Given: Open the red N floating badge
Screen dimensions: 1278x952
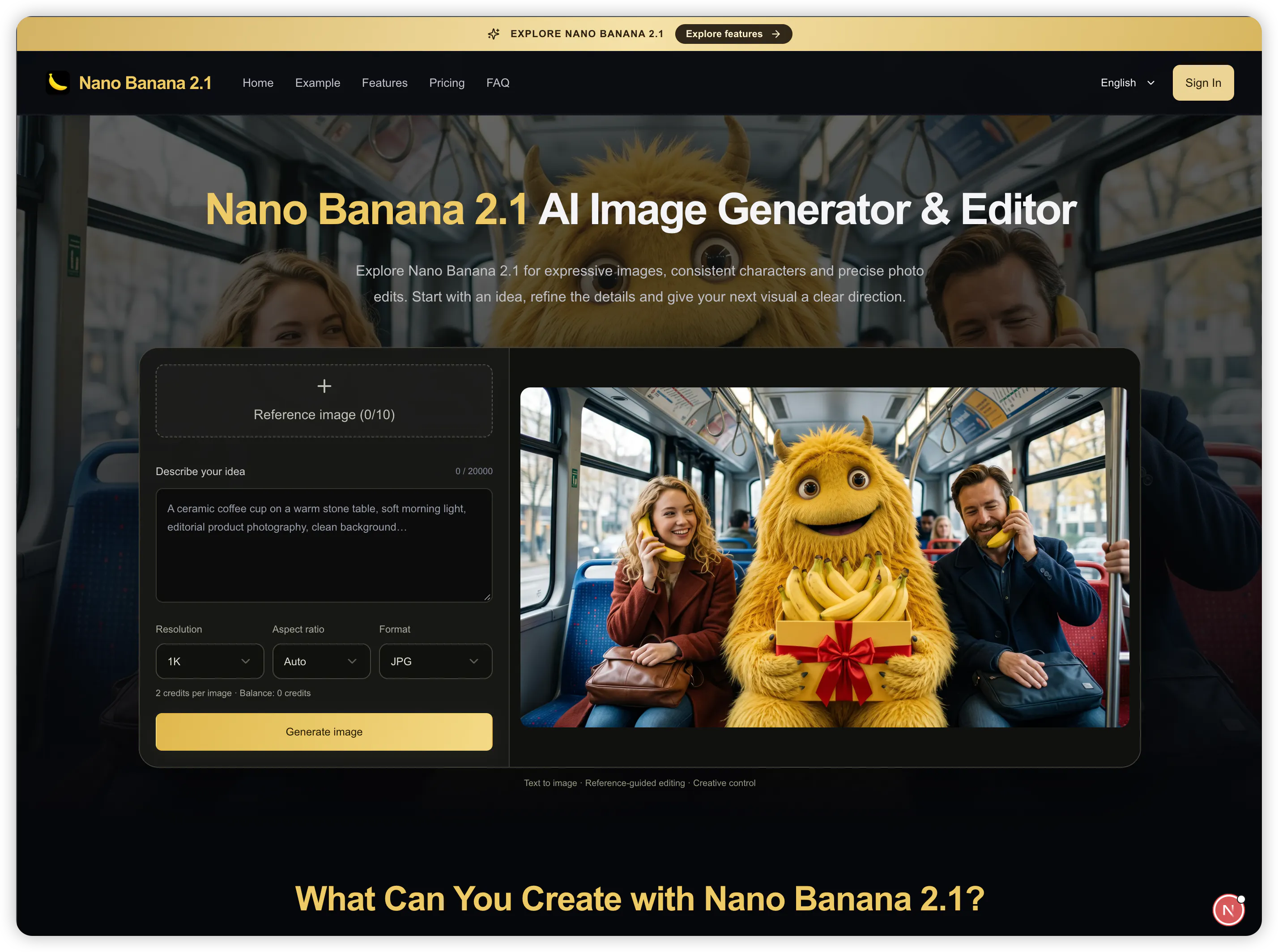Looking at the screenshot, I should coord(1228,910).
